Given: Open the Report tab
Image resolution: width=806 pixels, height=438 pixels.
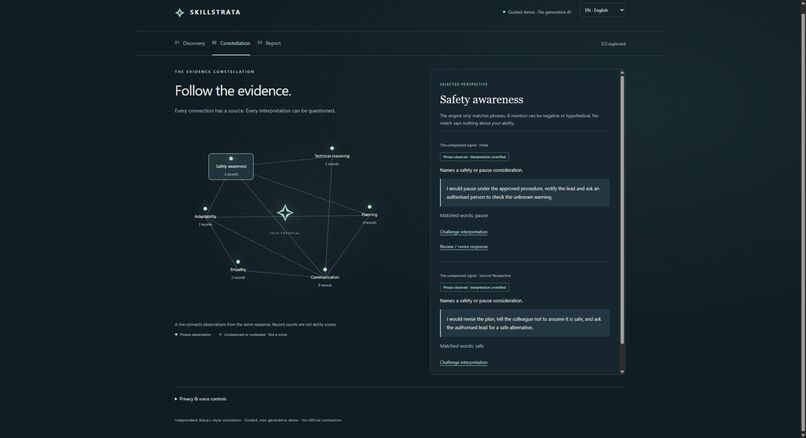Looking at the screenshot, I should click(269, 43).
